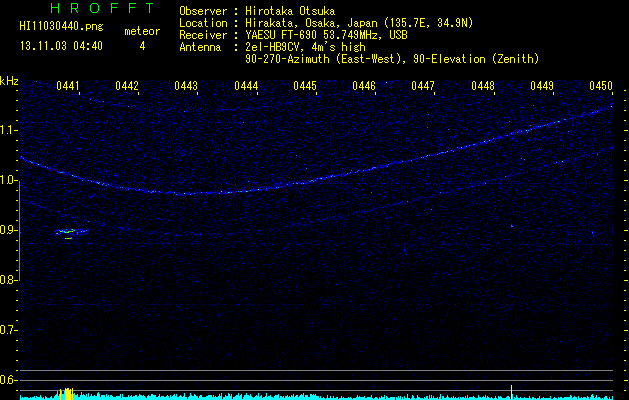Image resolution: width=629 pixels, height=400 pixels.
Task: Click the 0444 time tick label
Action: coord(246,86)
